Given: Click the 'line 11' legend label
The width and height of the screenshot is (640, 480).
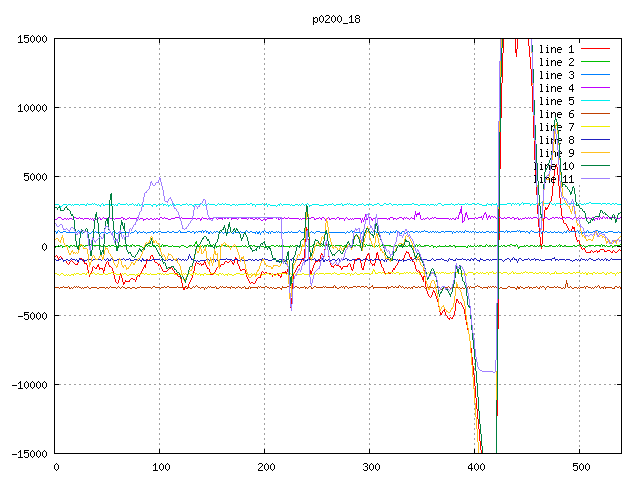Looking at the screenshot, I should (553, 179).
